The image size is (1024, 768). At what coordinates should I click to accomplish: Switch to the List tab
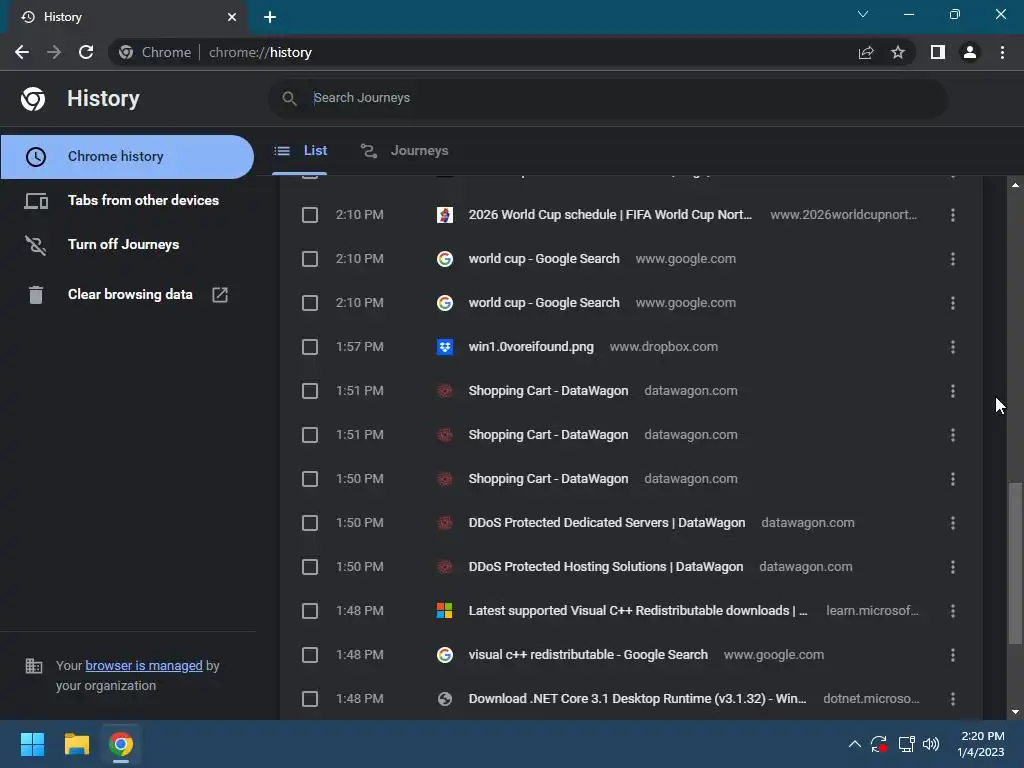300,151
